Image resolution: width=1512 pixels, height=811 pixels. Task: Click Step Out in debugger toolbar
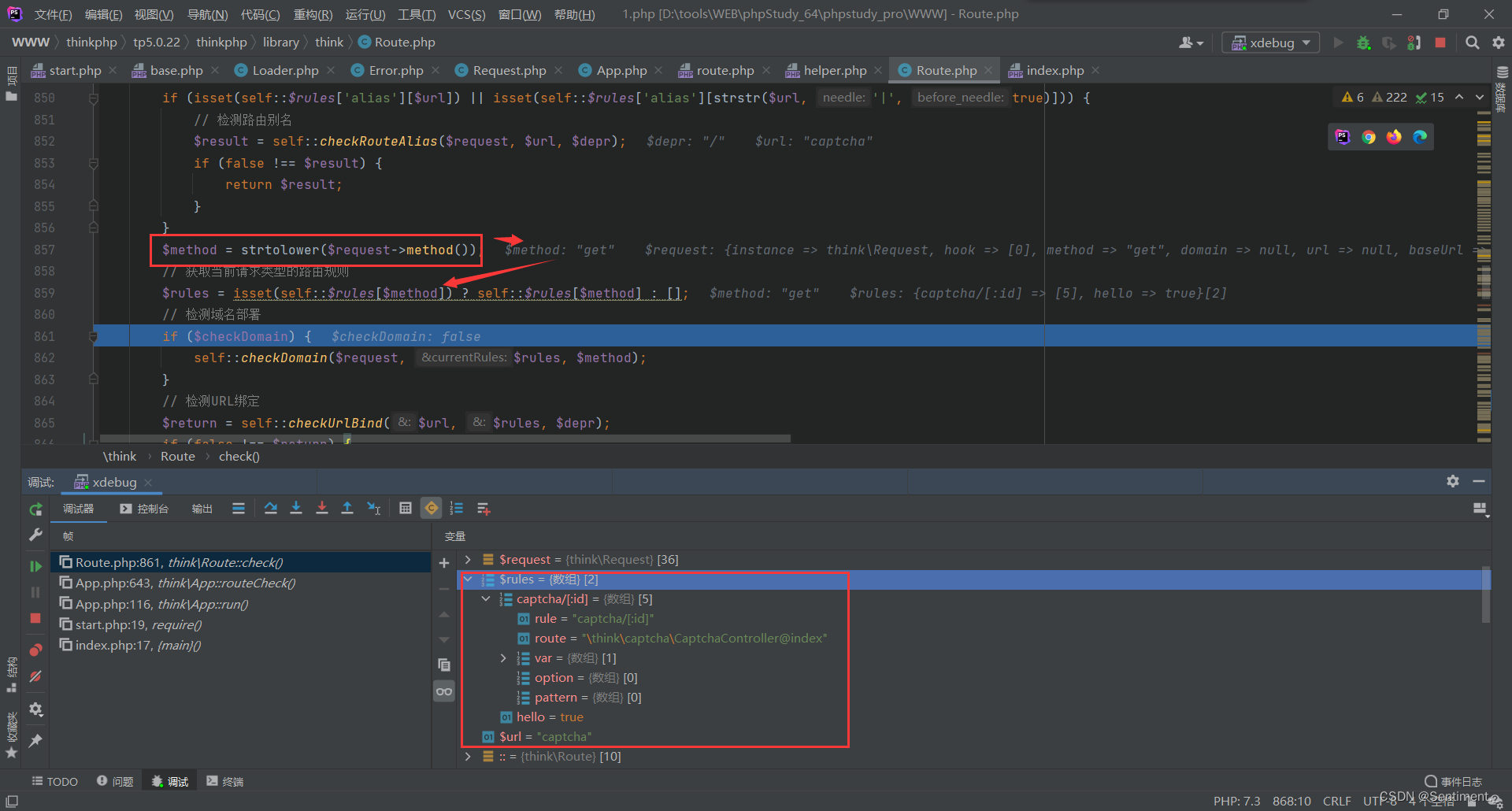pos(347,509)
